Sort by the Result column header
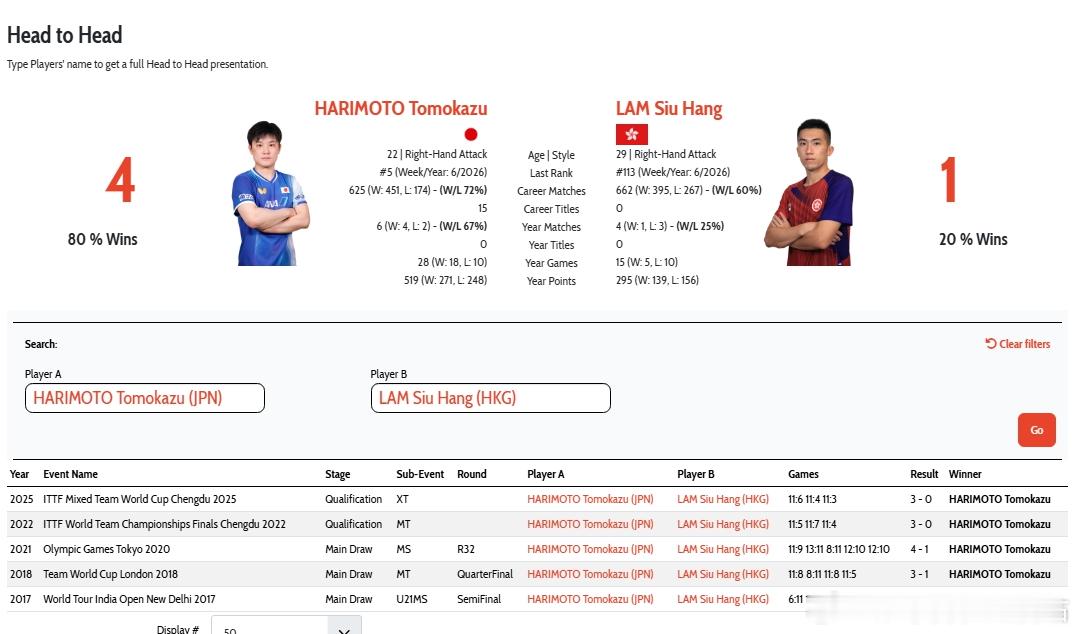 coord(924,474)
